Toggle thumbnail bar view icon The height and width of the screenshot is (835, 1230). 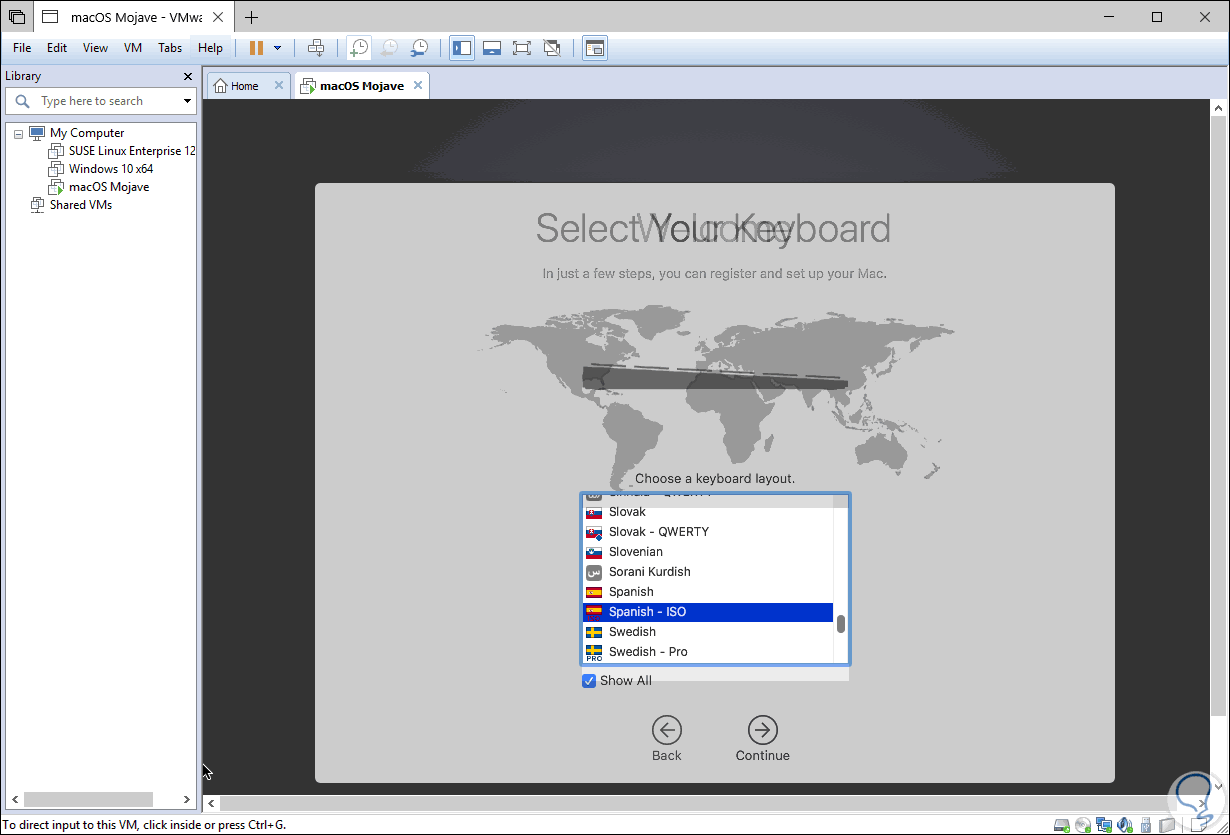[492, 48]
